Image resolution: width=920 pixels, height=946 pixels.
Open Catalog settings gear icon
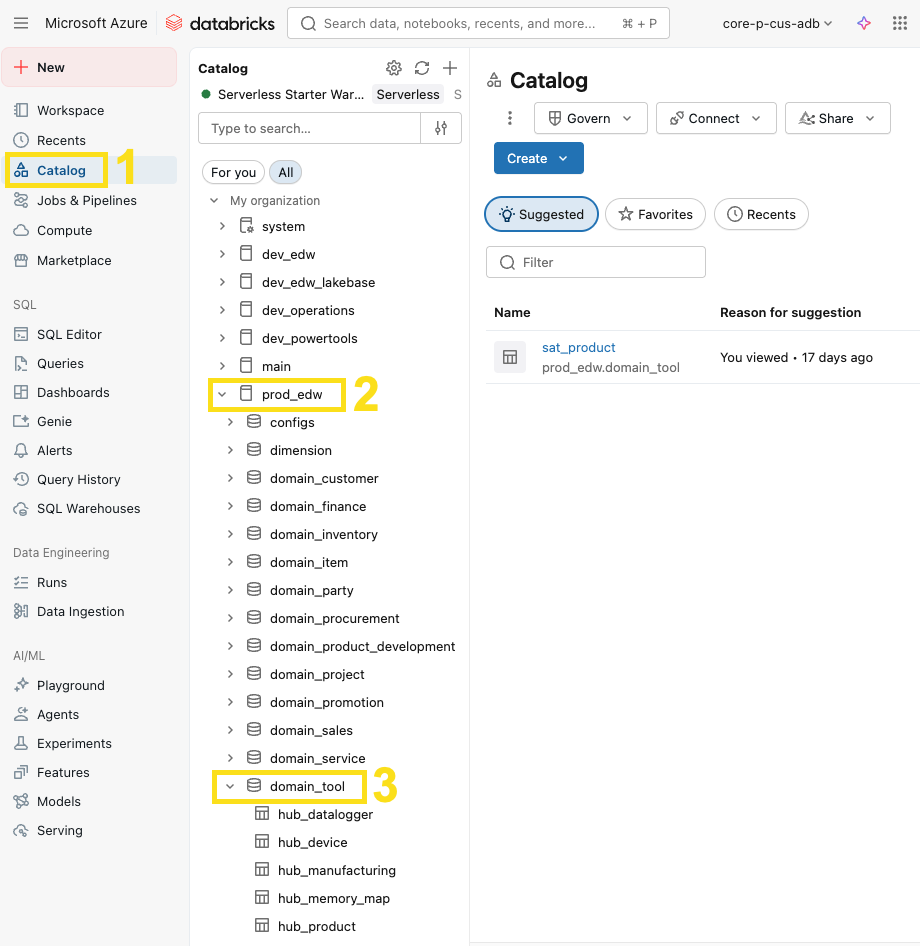(x=394, y=68)
